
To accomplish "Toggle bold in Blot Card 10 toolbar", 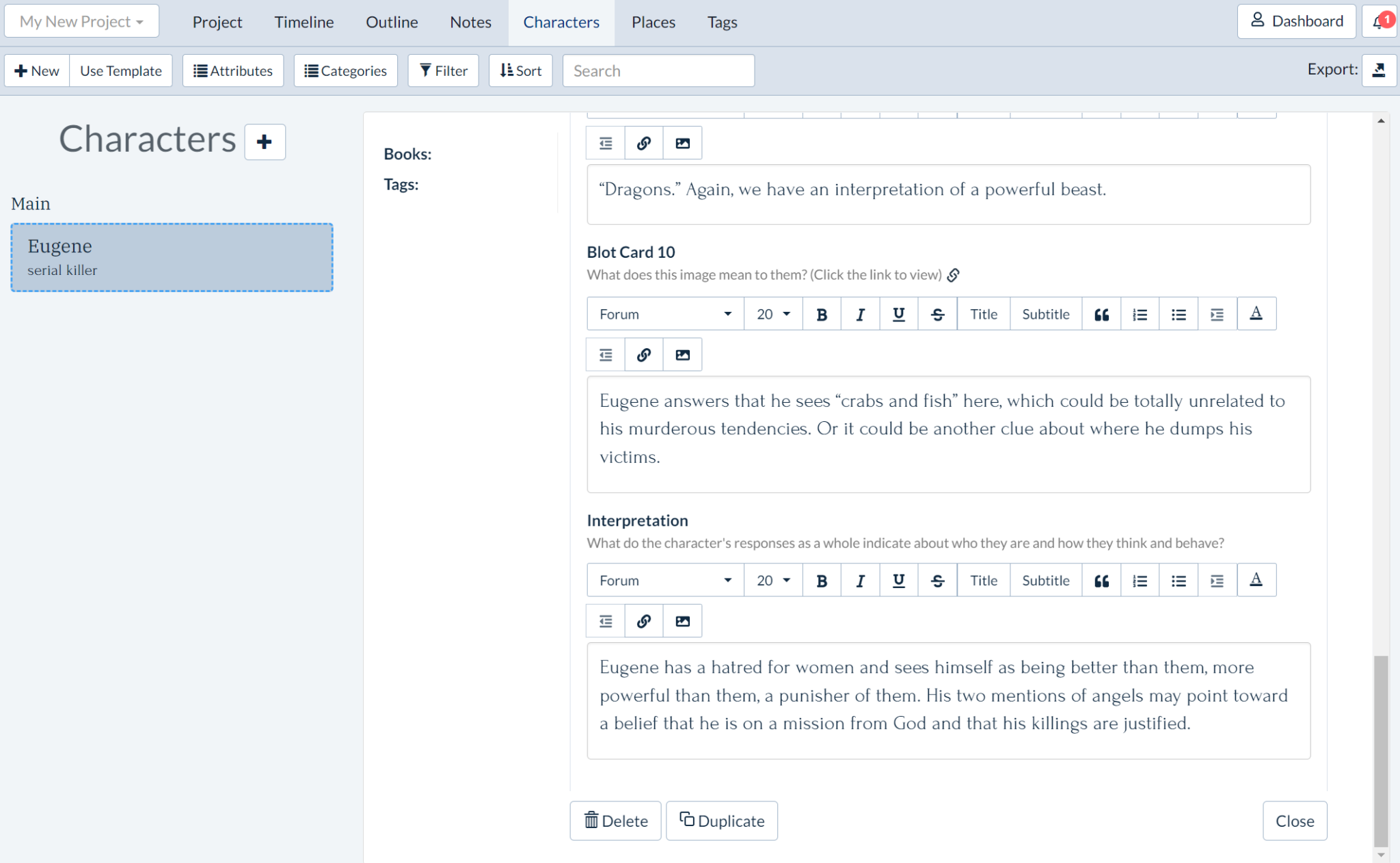I will point(822,315).
